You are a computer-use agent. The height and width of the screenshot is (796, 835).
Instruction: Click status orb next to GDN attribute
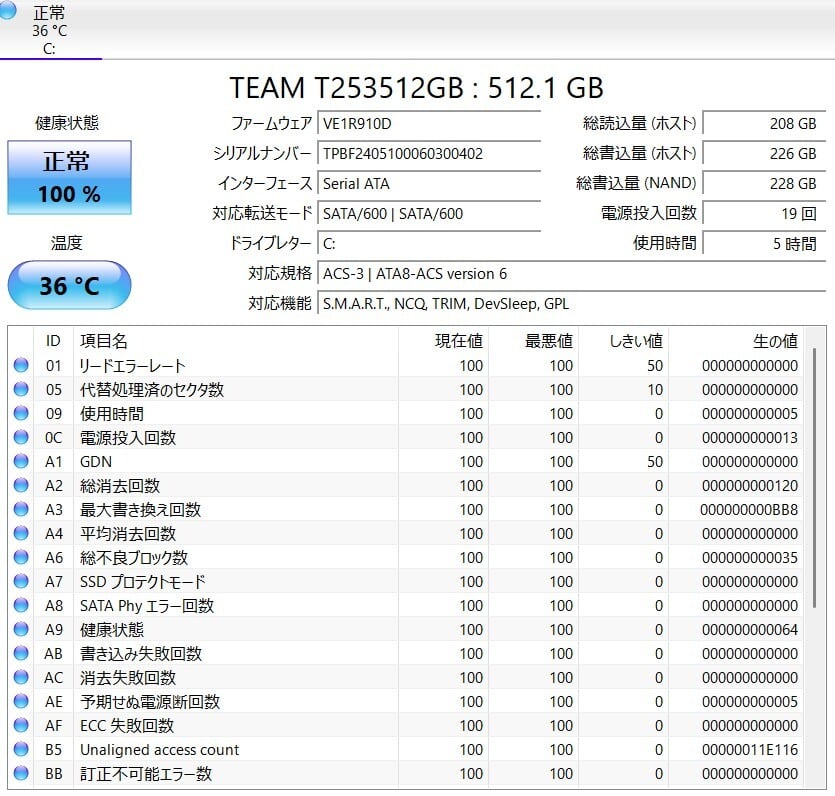click(x=20, y=462)
